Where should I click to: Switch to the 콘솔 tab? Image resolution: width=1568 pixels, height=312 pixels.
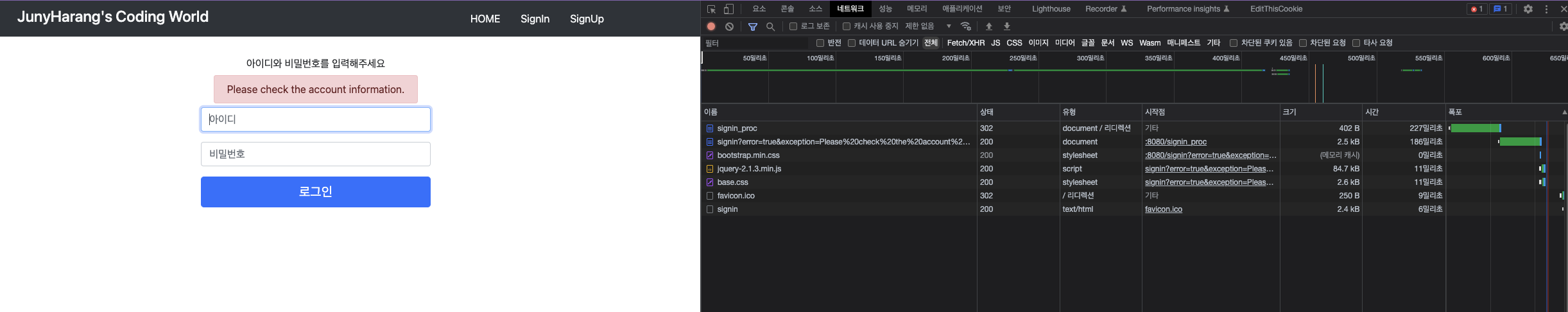788,9
